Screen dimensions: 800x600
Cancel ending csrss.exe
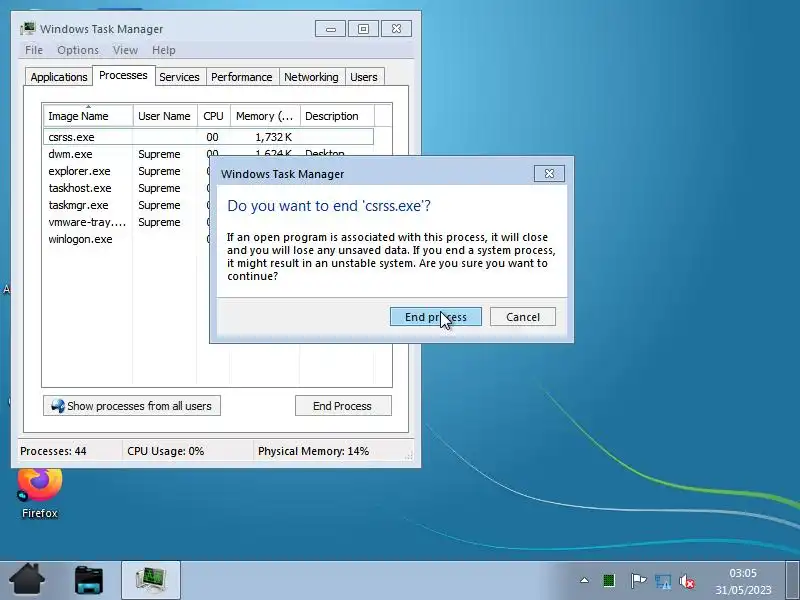click(x=523, y=317)
